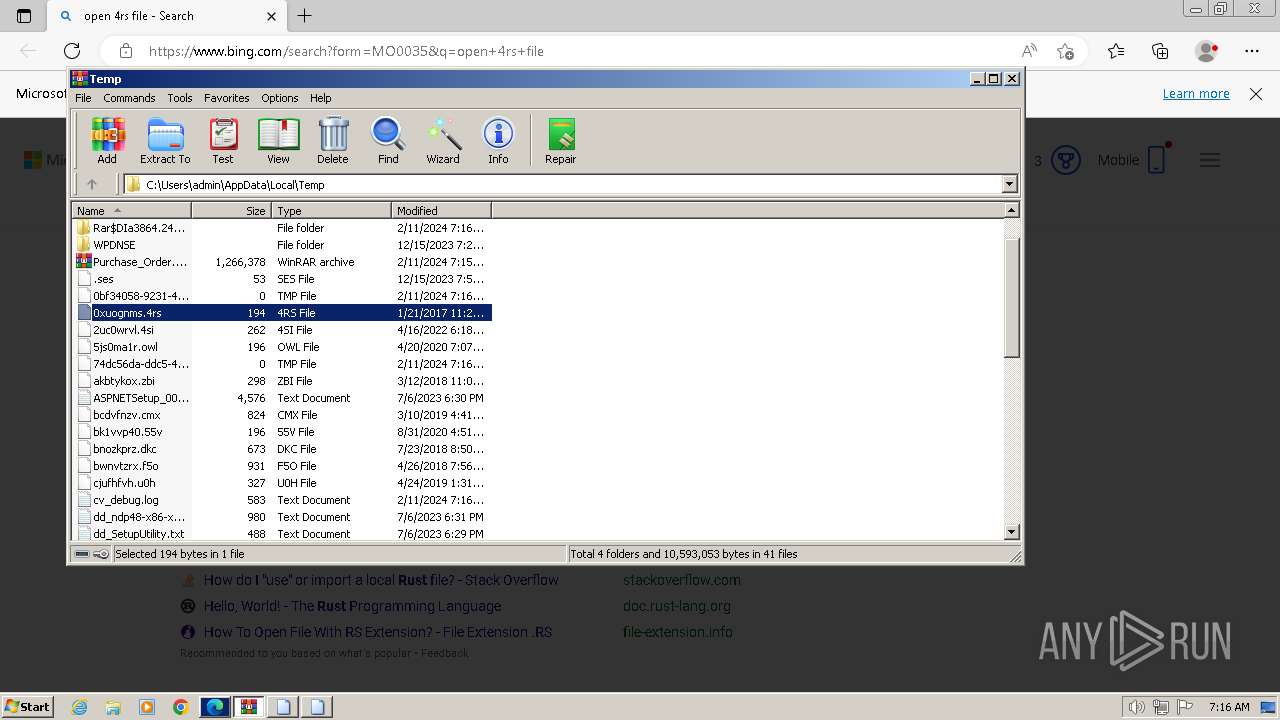Open the View toolbar icon

278,140
